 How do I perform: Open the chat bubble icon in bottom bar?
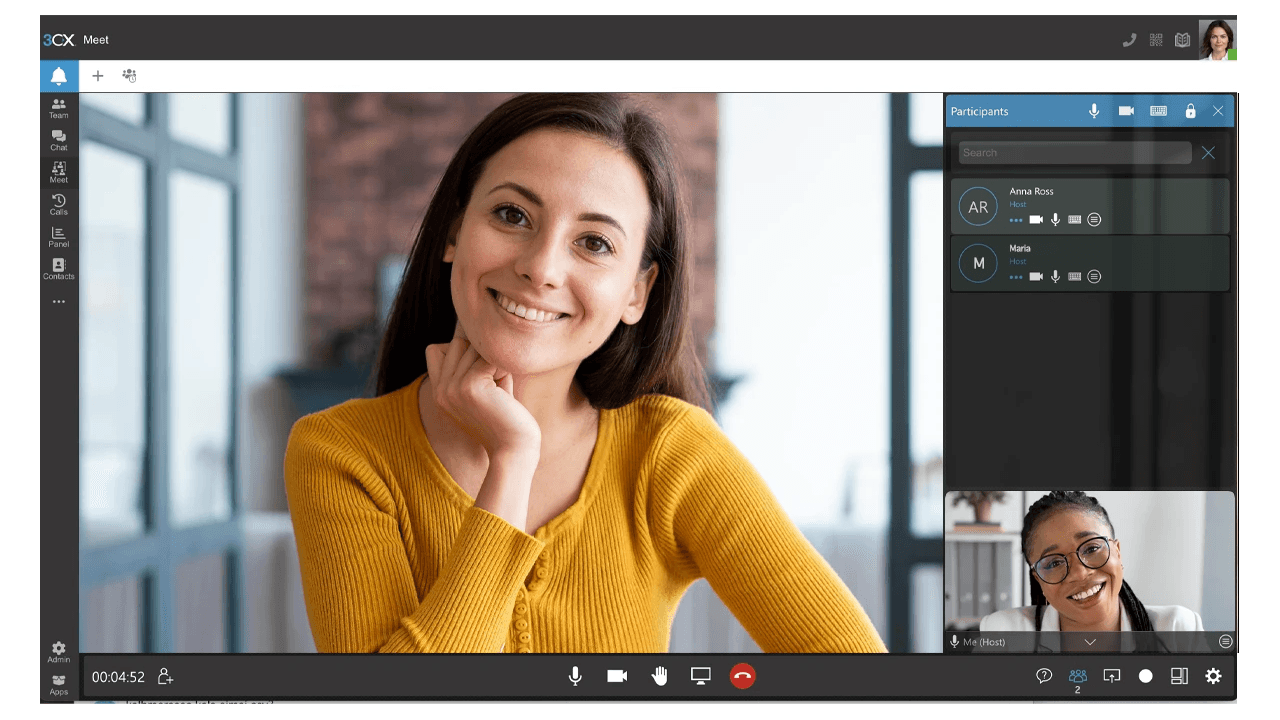point(1044,676)
